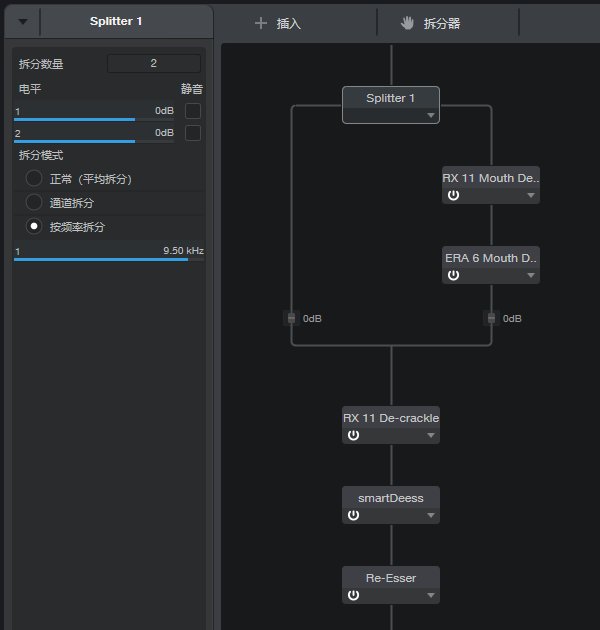Click the 9.50 kHz frequency value
Image resolution: width=600 pixels, height=630 pixels.
[x=183, y=250]
